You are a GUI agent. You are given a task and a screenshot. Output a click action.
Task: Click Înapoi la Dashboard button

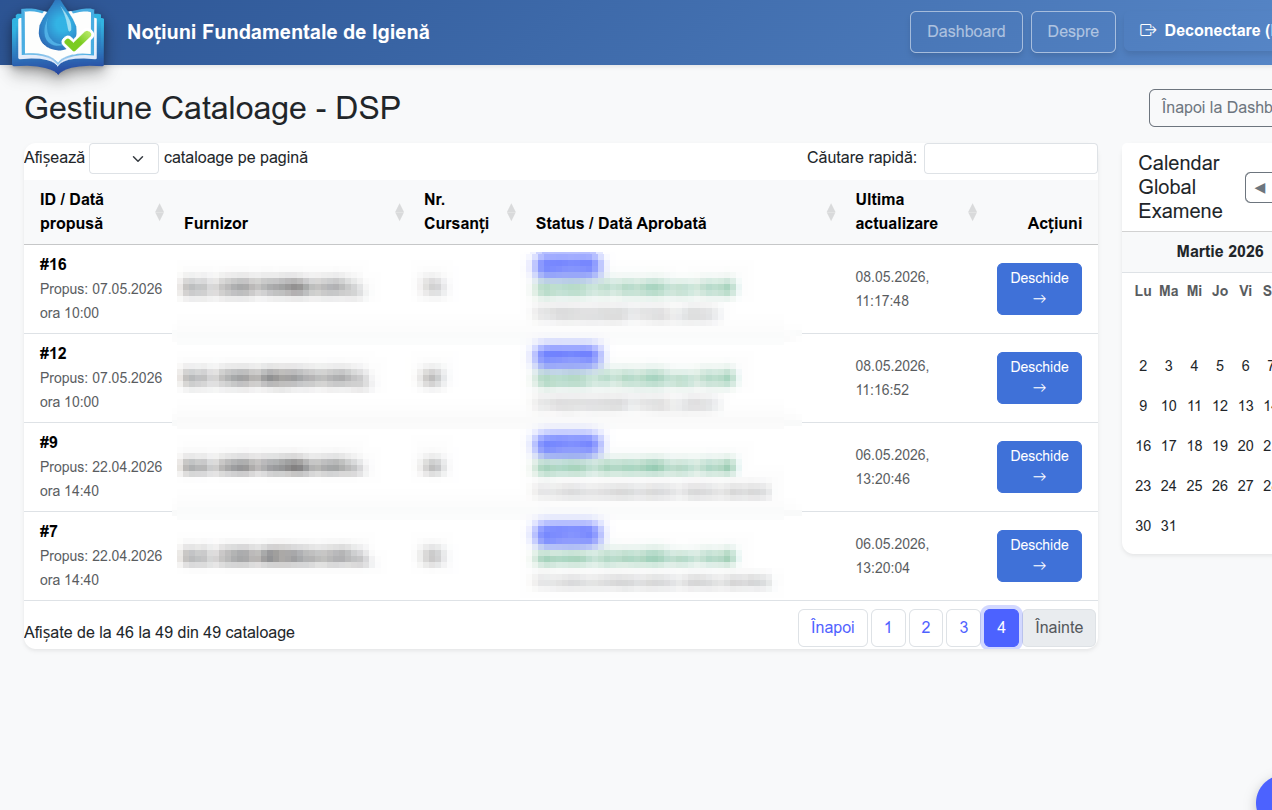point(1211,108)
